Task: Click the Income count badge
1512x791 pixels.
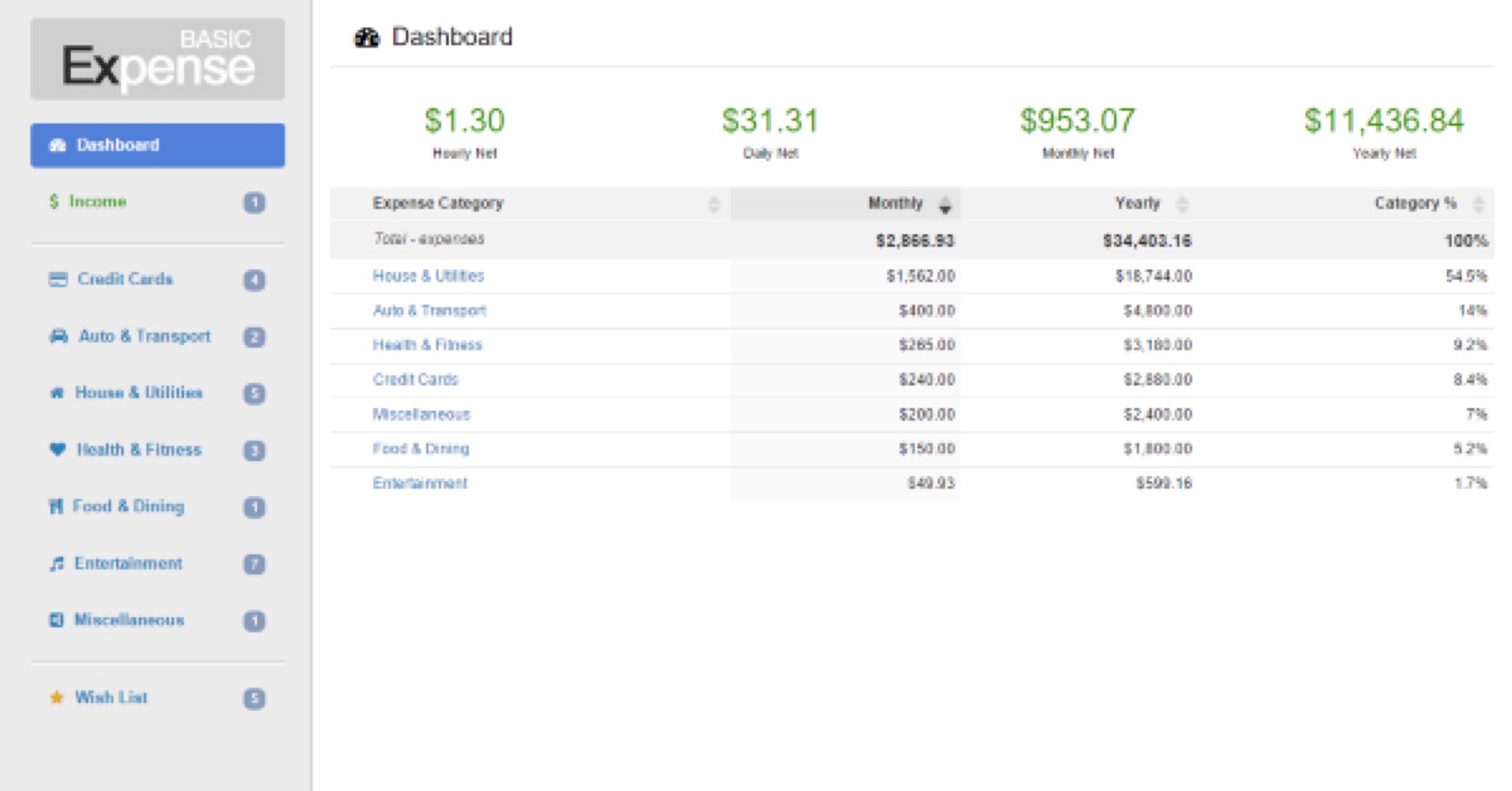Action: point(254,202)
